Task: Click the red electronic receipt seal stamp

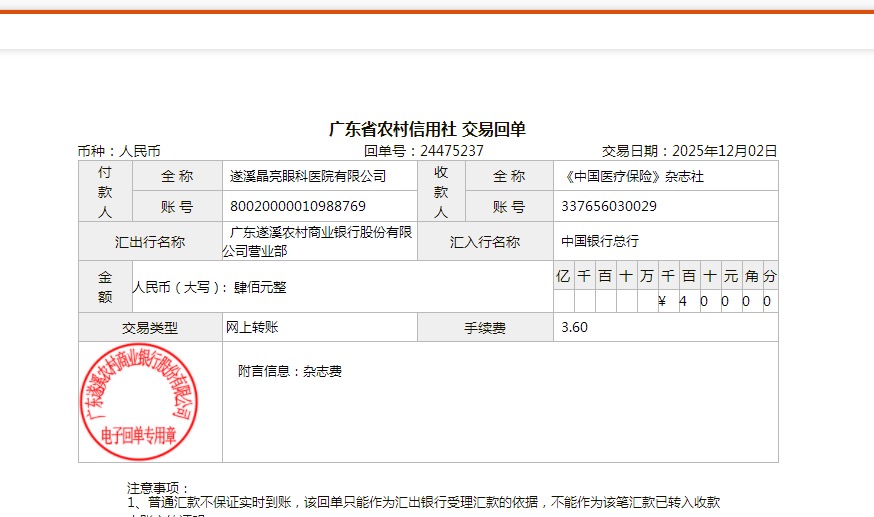Action: tap(138, 401)
